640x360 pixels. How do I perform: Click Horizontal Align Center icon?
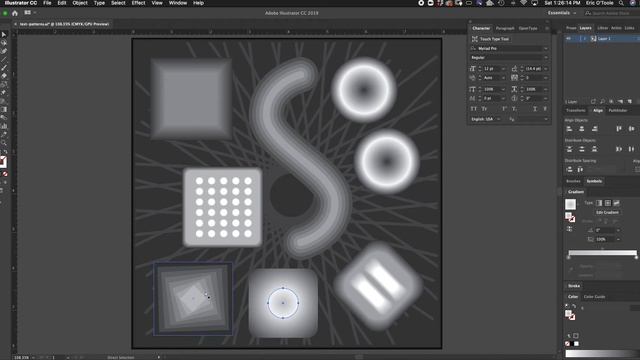(x=582, y=129)
